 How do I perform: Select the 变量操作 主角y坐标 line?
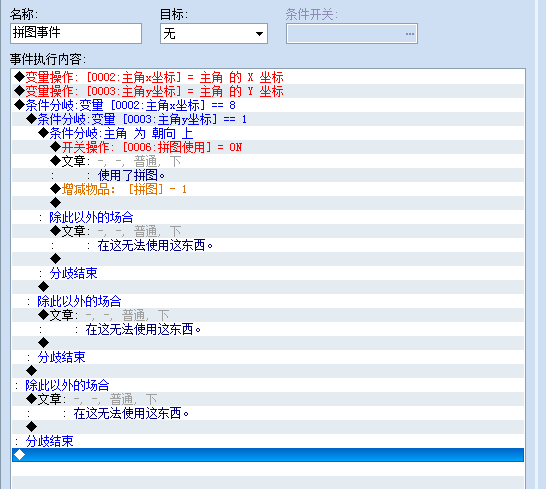pyautogui.click(x=268, y=91)
